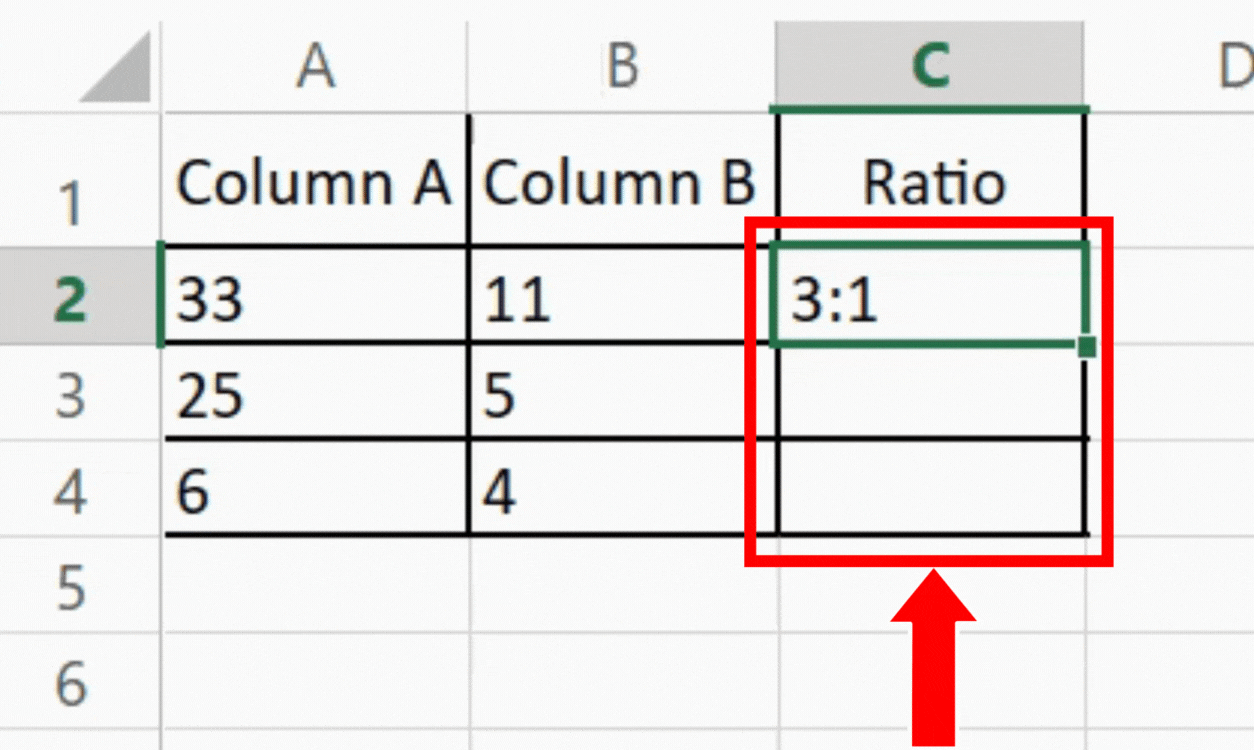Click the fill handle on the active cell
This screenshot has height=750, width=1254.
tap(1086, 345)
